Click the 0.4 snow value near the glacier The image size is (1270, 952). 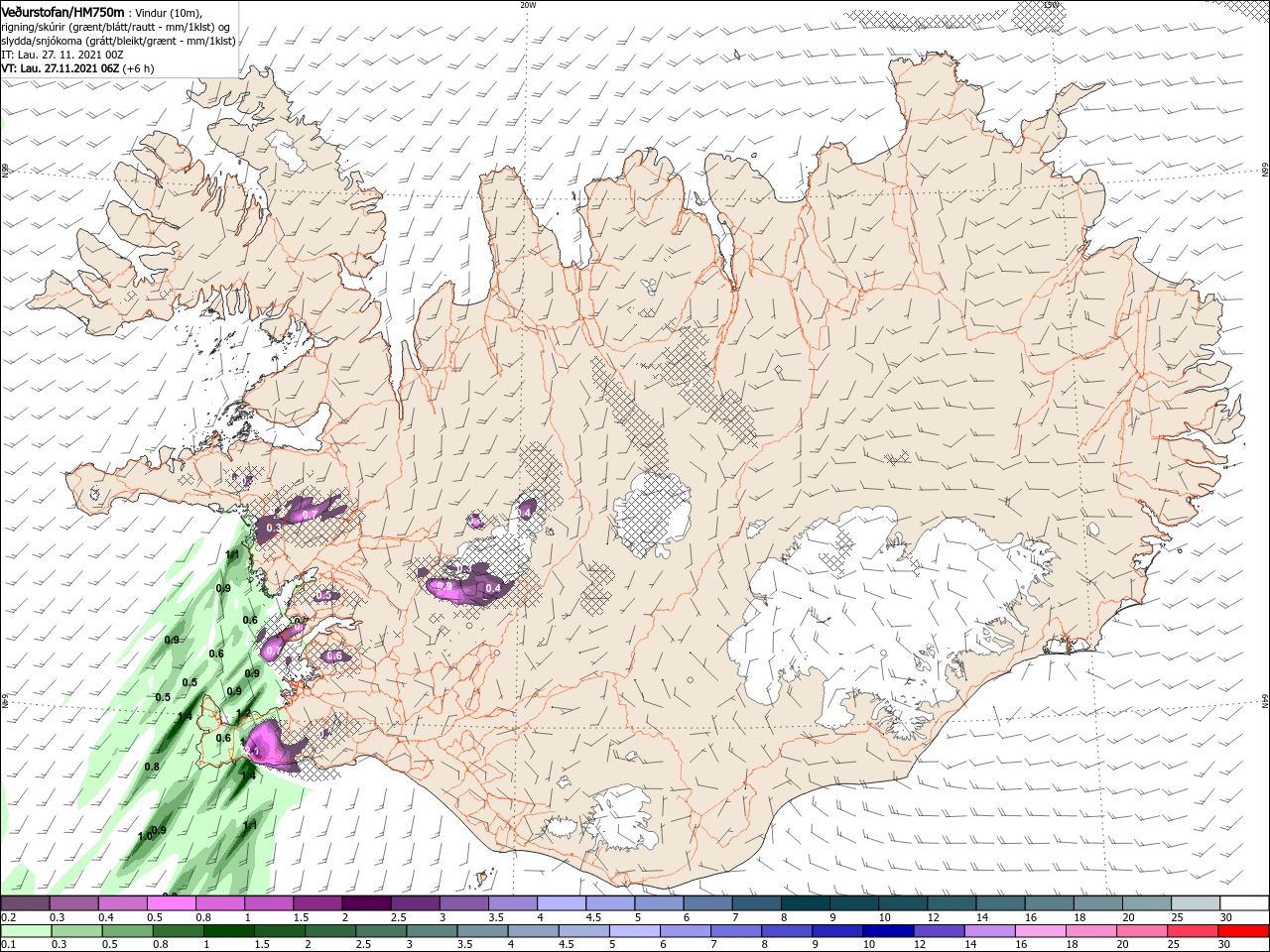(491, 589)
